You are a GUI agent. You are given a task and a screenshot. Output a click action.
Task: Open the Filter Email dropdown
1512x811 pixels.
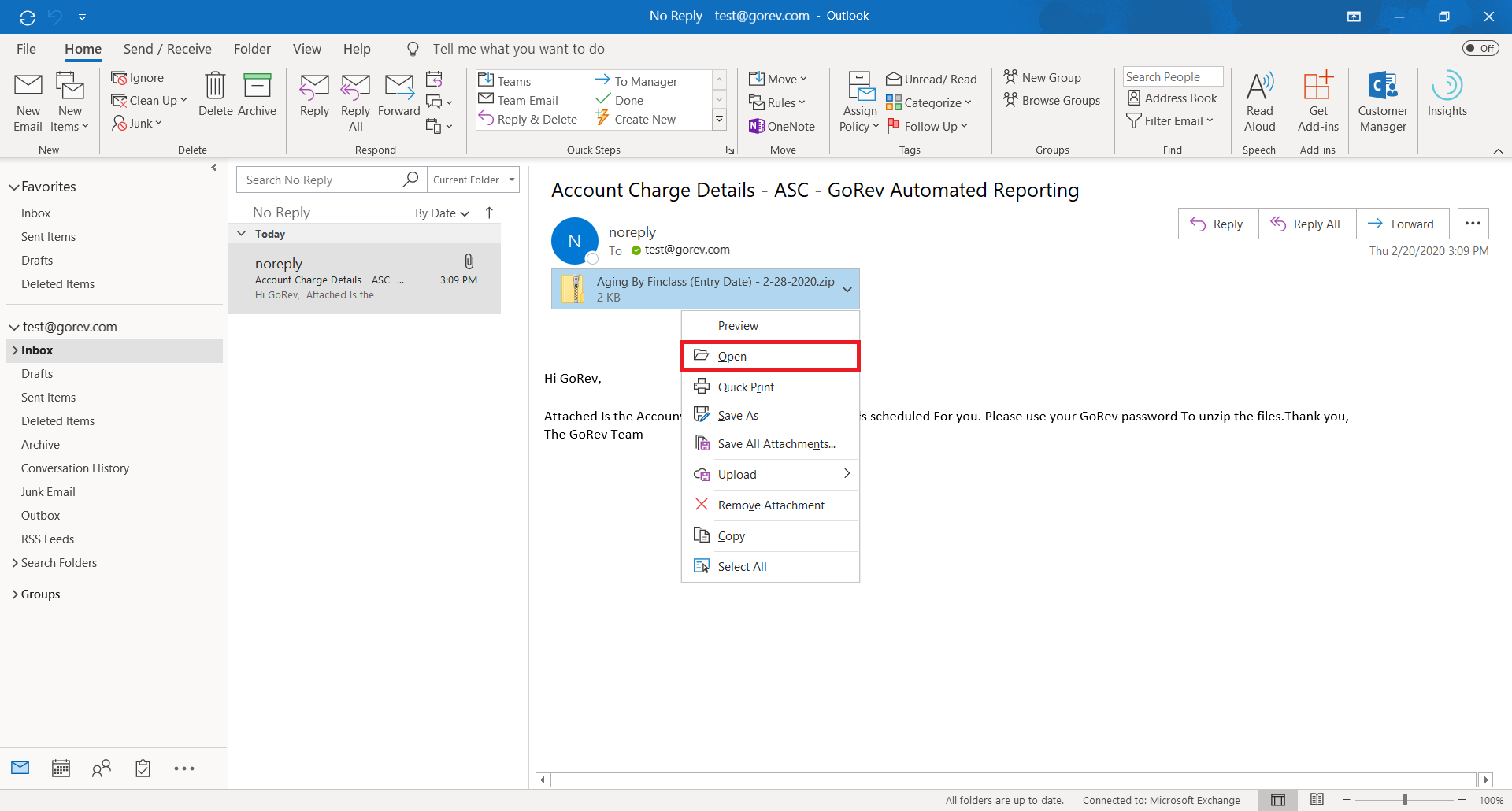point(1170,120)
